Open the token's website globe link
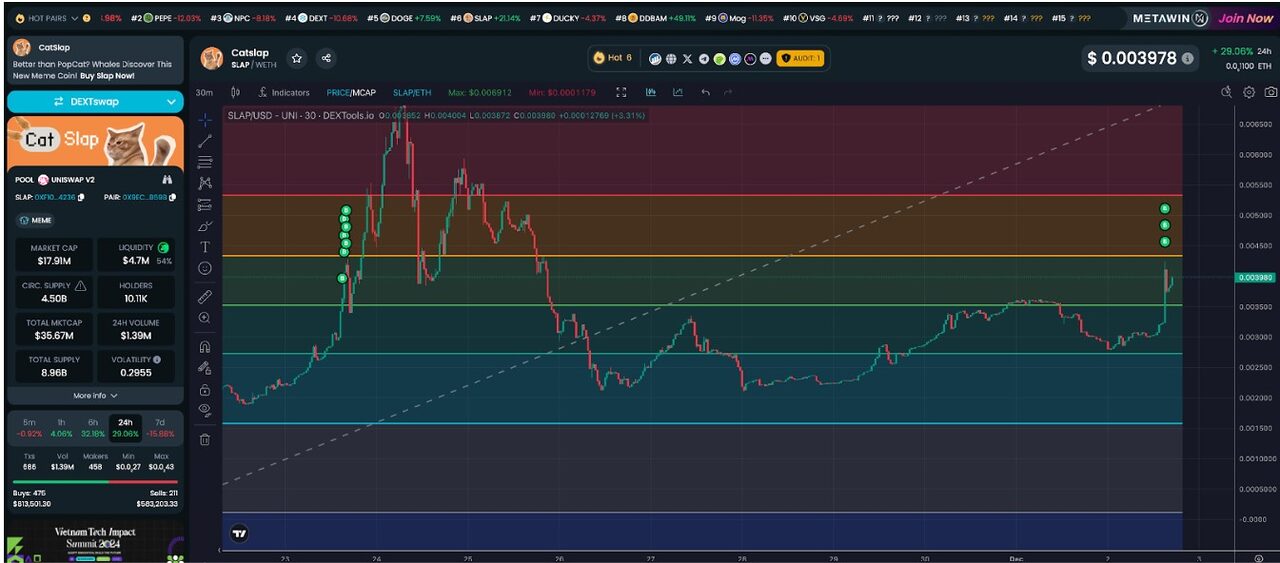1280x563 pixels. [x=671, y=59]
